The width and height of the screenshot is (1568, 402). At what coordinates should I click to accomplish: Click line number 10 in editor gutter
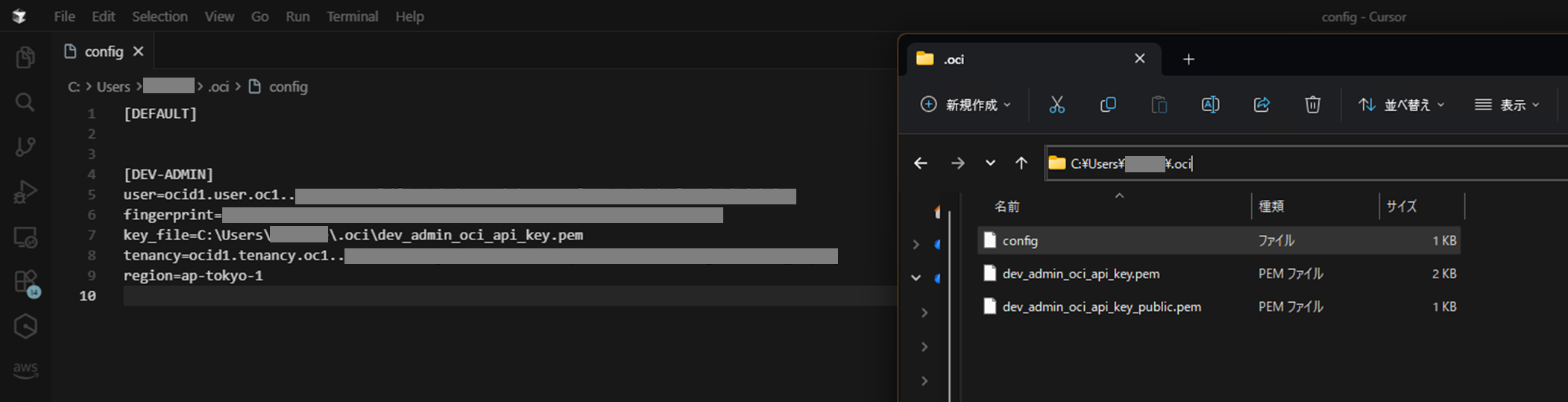[87, 295]
